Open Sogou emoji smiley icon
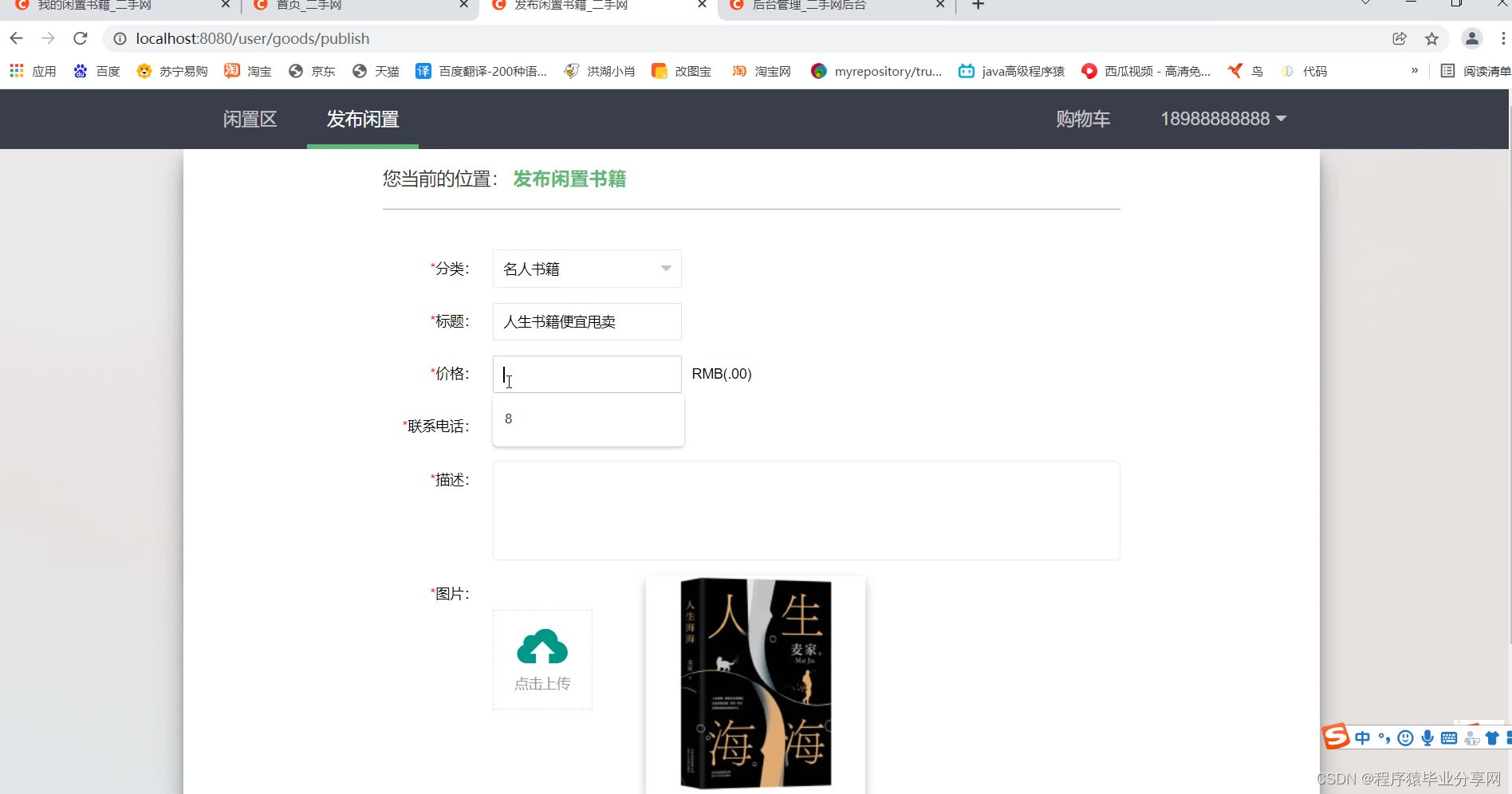The height and width of the screenshot is (794, 1512). pos(1406,738)
